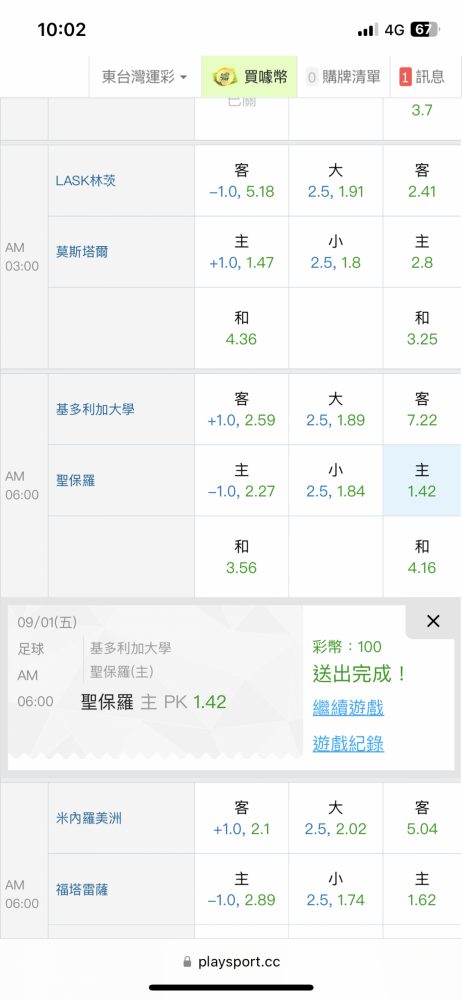Screen dimensions: 462x1000
Task: Choose 小 2.5, 1.84 for 聖保羅 match
Action: (x=336, y=480)
